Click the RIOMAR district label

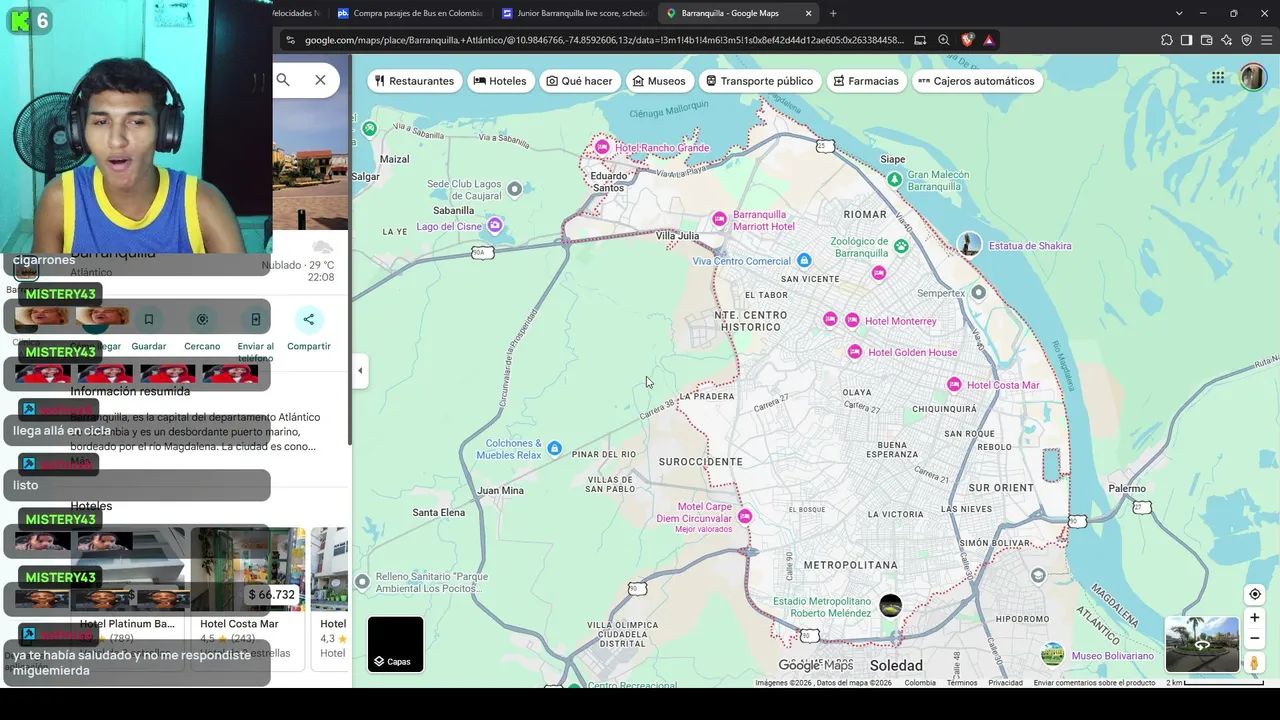865,214
